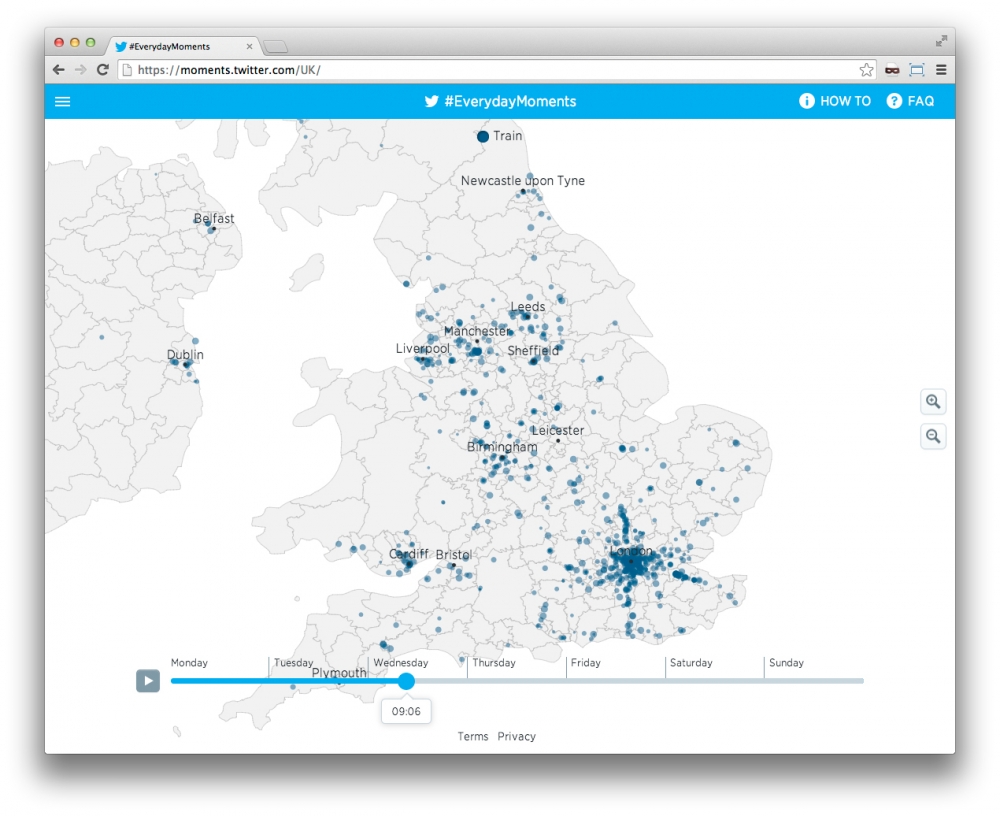Click the browser back arrow

click(59, 70)
